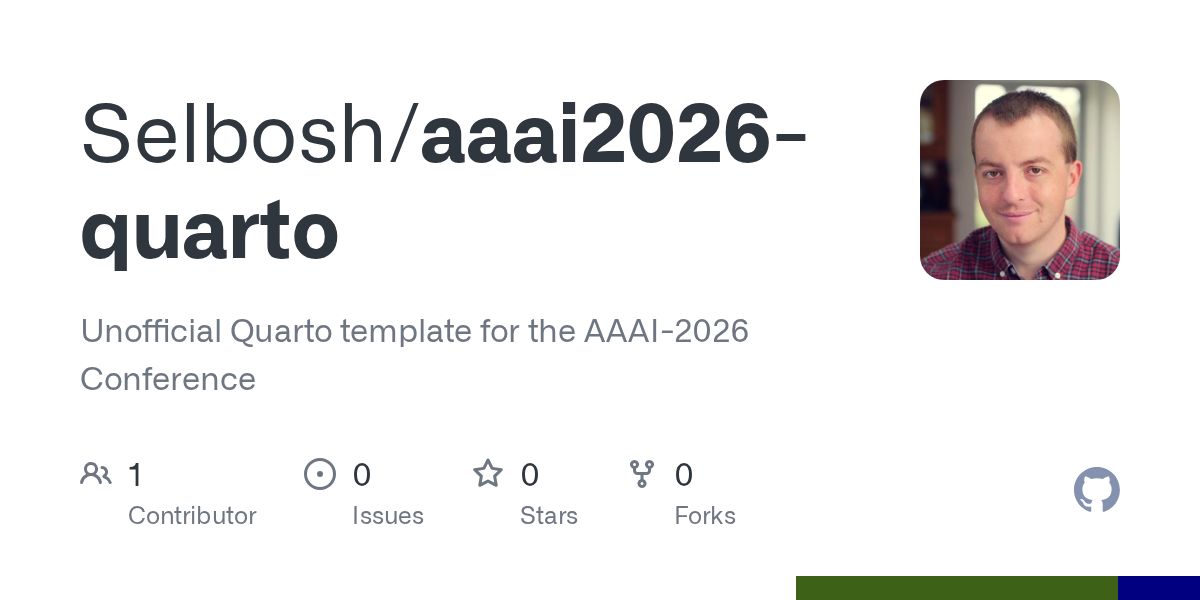
Task: Select the Stars label
Action: point(549,516)
